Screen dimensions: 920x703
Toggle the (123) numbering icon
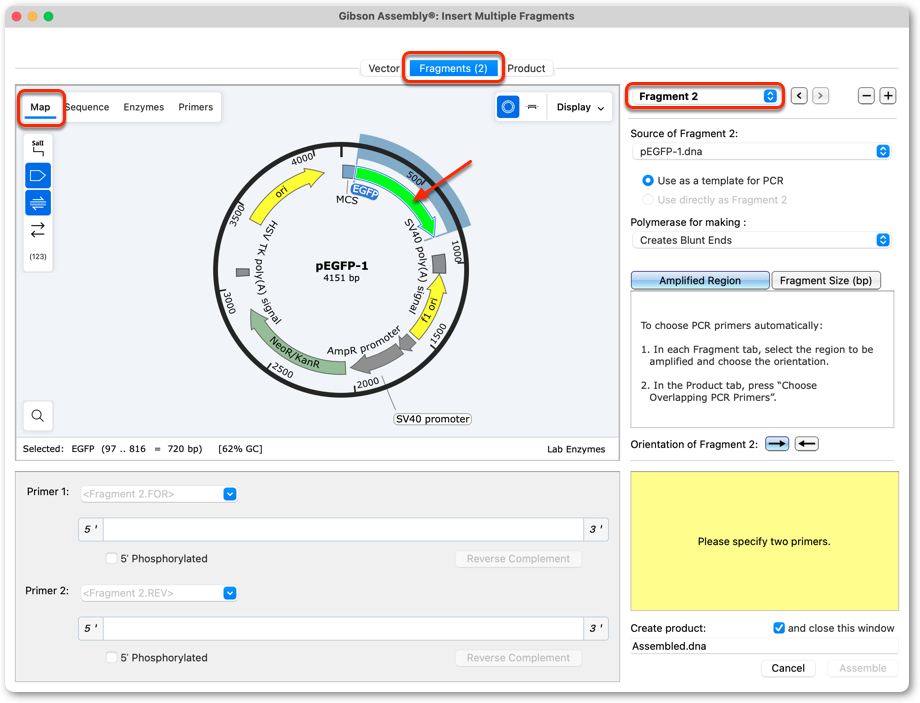38,256
